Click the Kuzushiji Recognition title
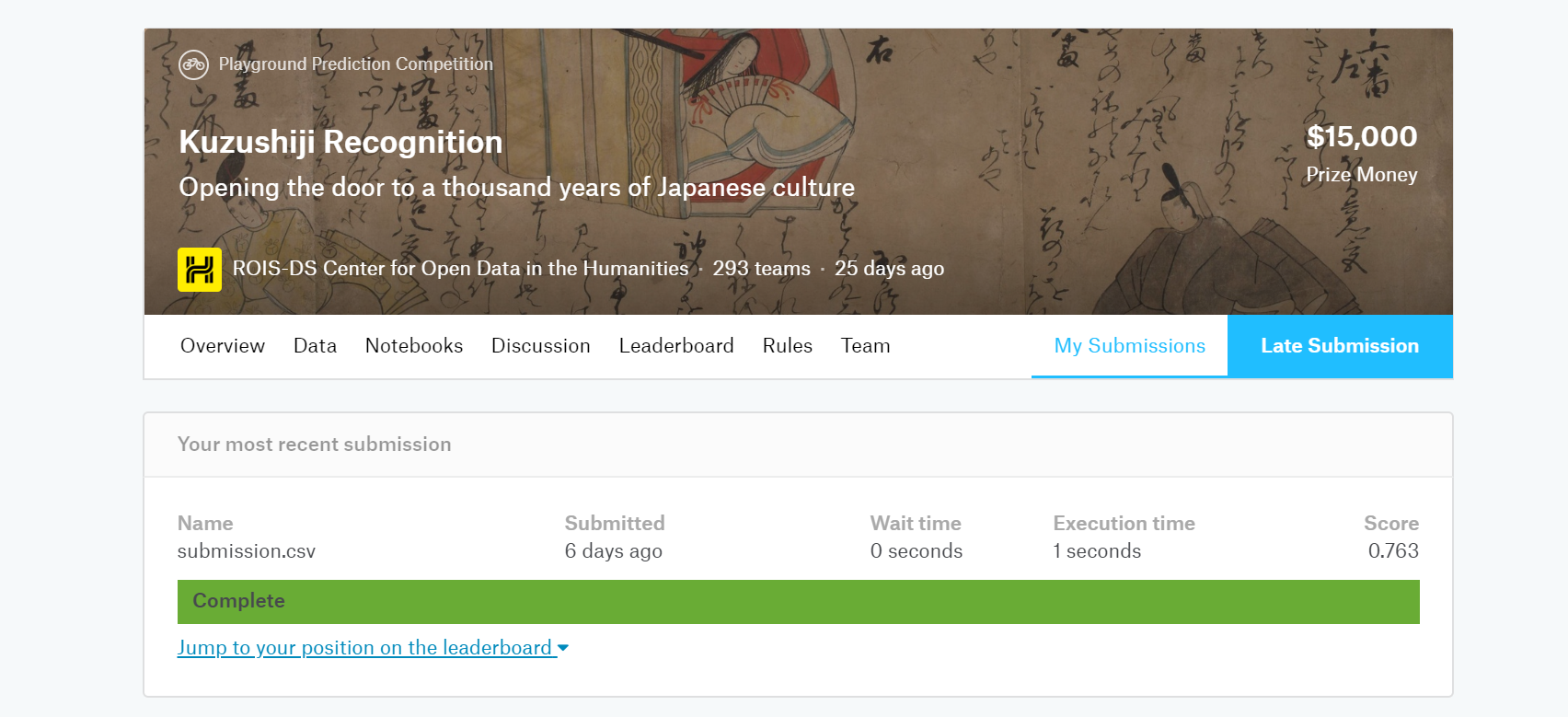 pyautogui.click(x=340, y=142)
